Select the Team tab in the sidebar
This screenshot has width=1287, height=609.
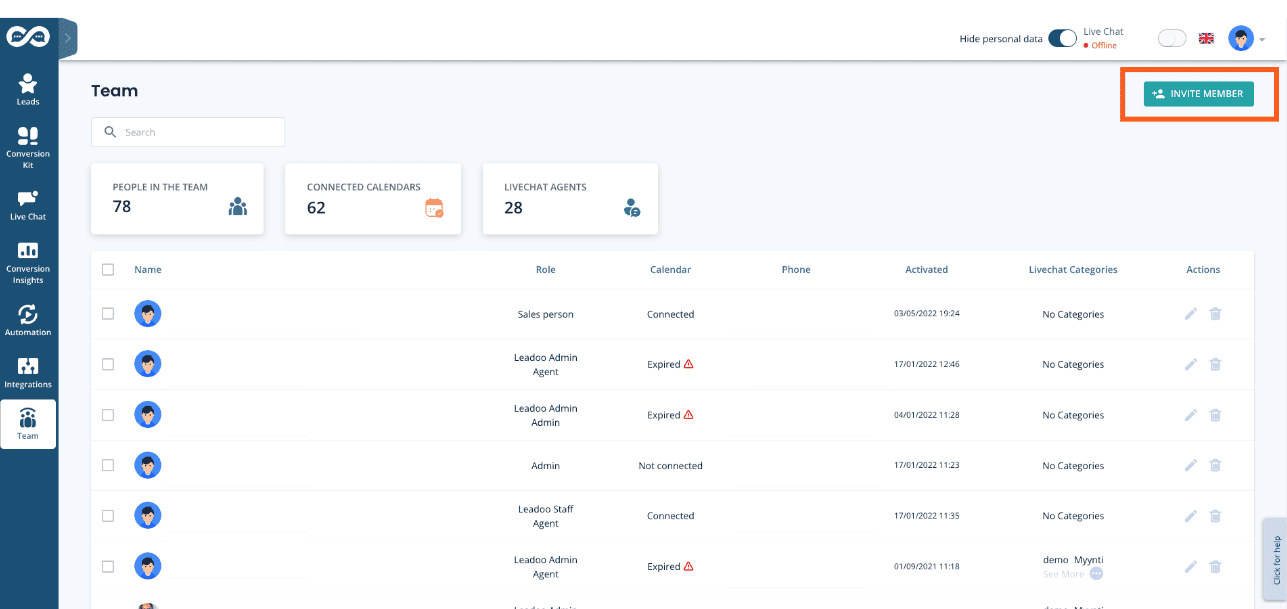click(28, 424)
